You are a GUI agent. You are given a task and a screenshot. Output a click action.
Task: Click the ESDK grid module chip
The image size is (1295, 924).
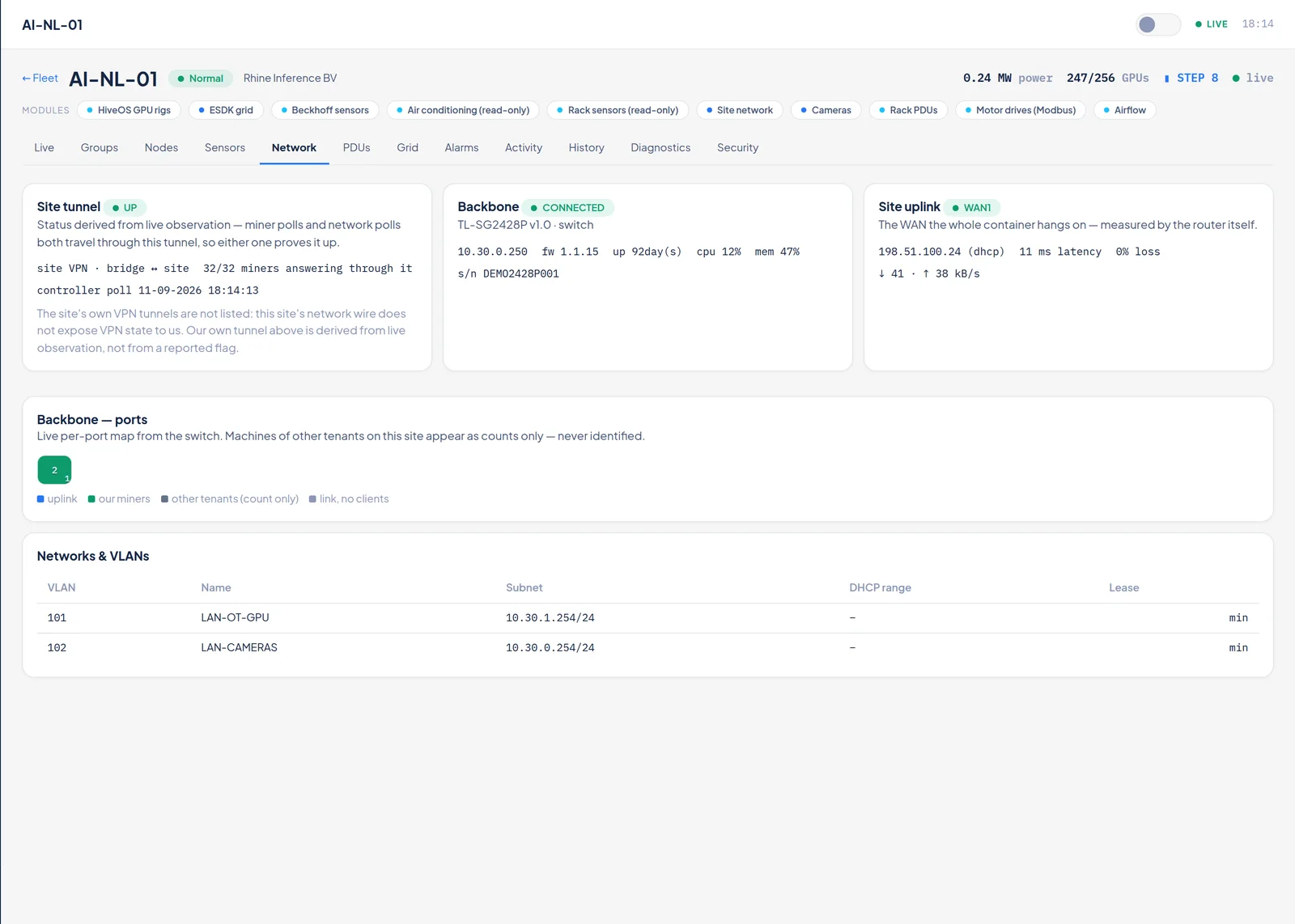tap(226, 110)
